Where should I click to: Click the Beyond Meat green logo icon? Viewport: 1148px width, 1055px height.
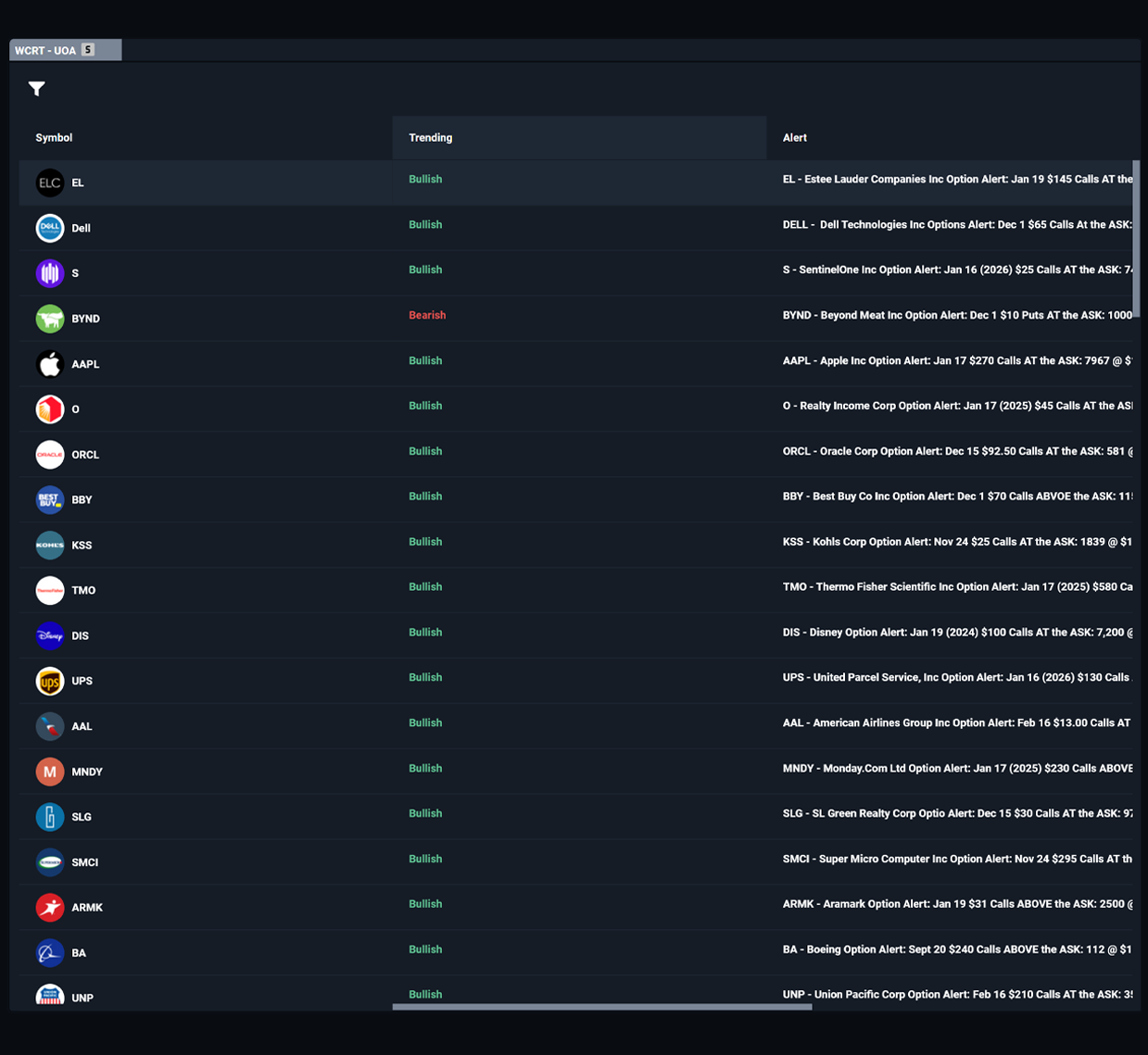(x=50, y=319)
